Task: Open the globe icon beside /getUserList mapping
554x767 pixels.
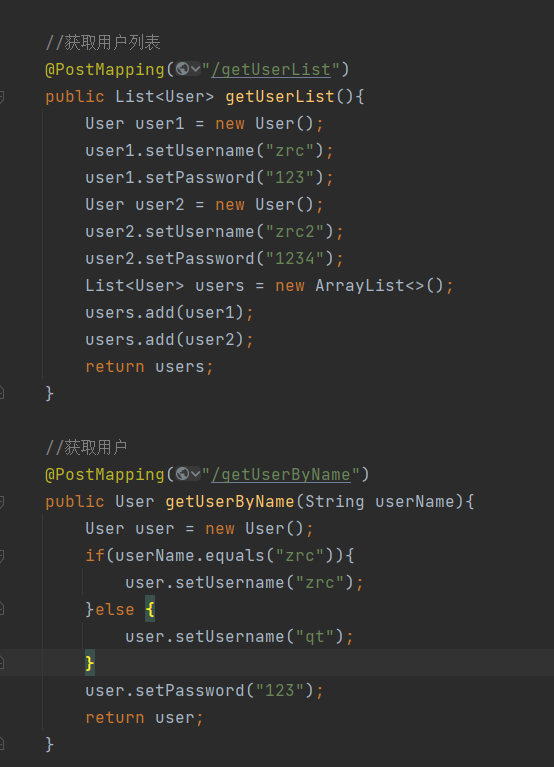Action: pos(182,69)
